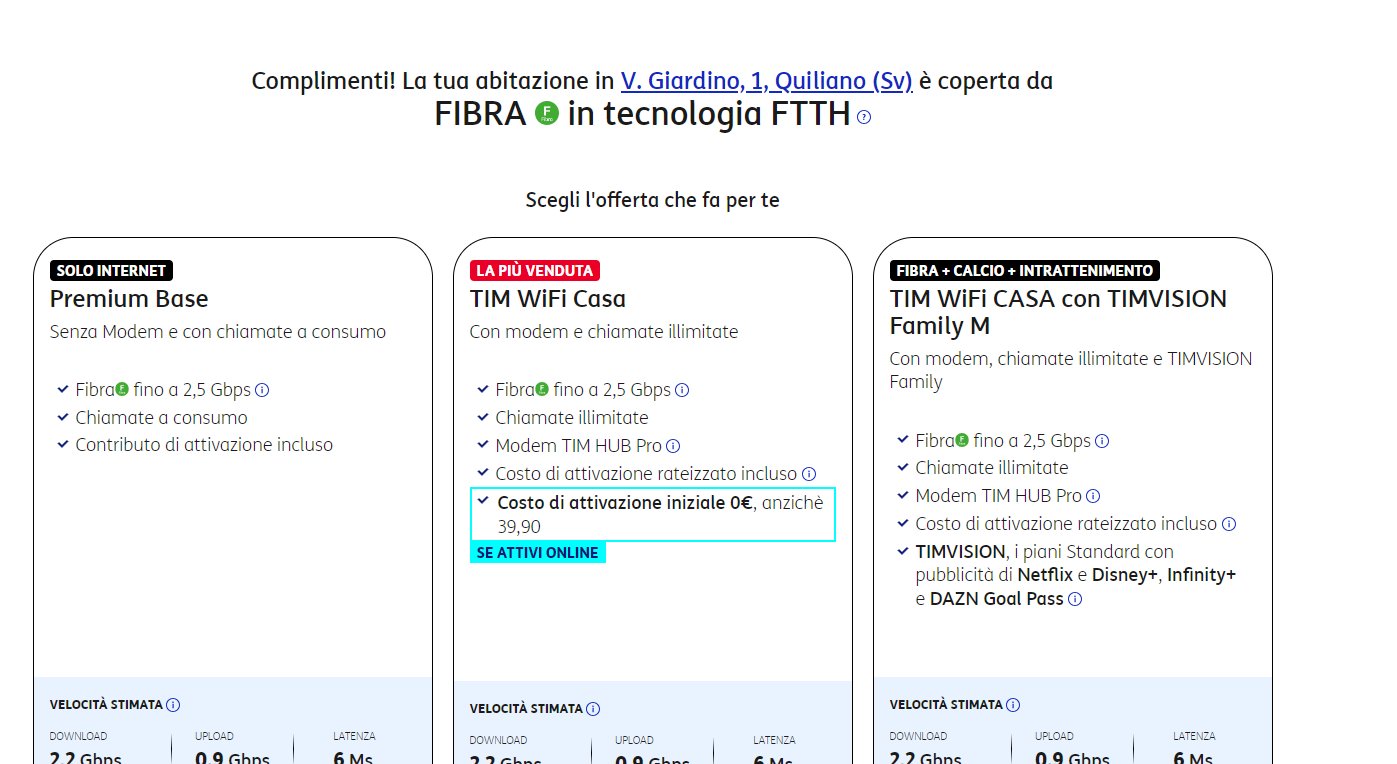Click 'Senza Modem e con chiamate a consumo' subtitle
This screenshot has height=764, width=1397.
point(218,332)
